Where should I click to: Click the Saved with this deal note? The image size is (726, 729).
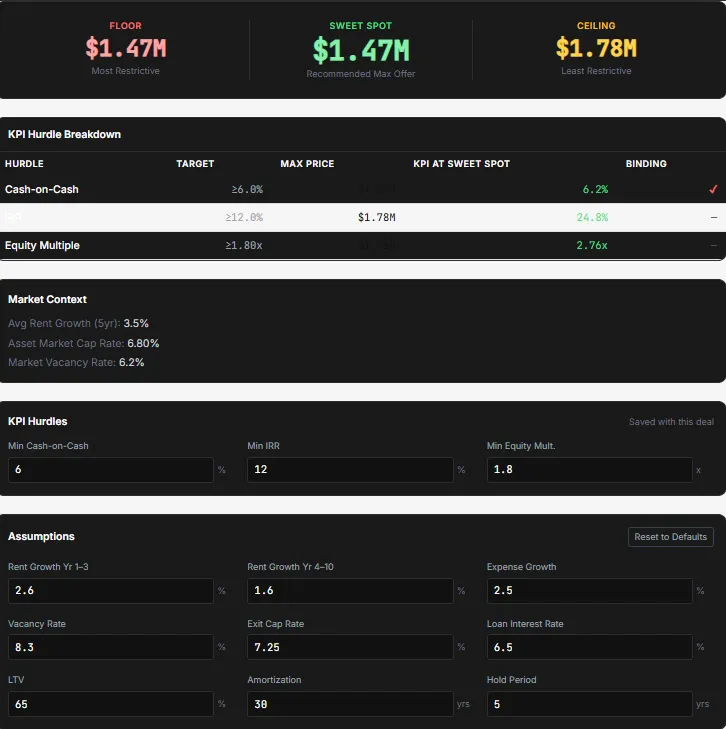pos(671,422)
